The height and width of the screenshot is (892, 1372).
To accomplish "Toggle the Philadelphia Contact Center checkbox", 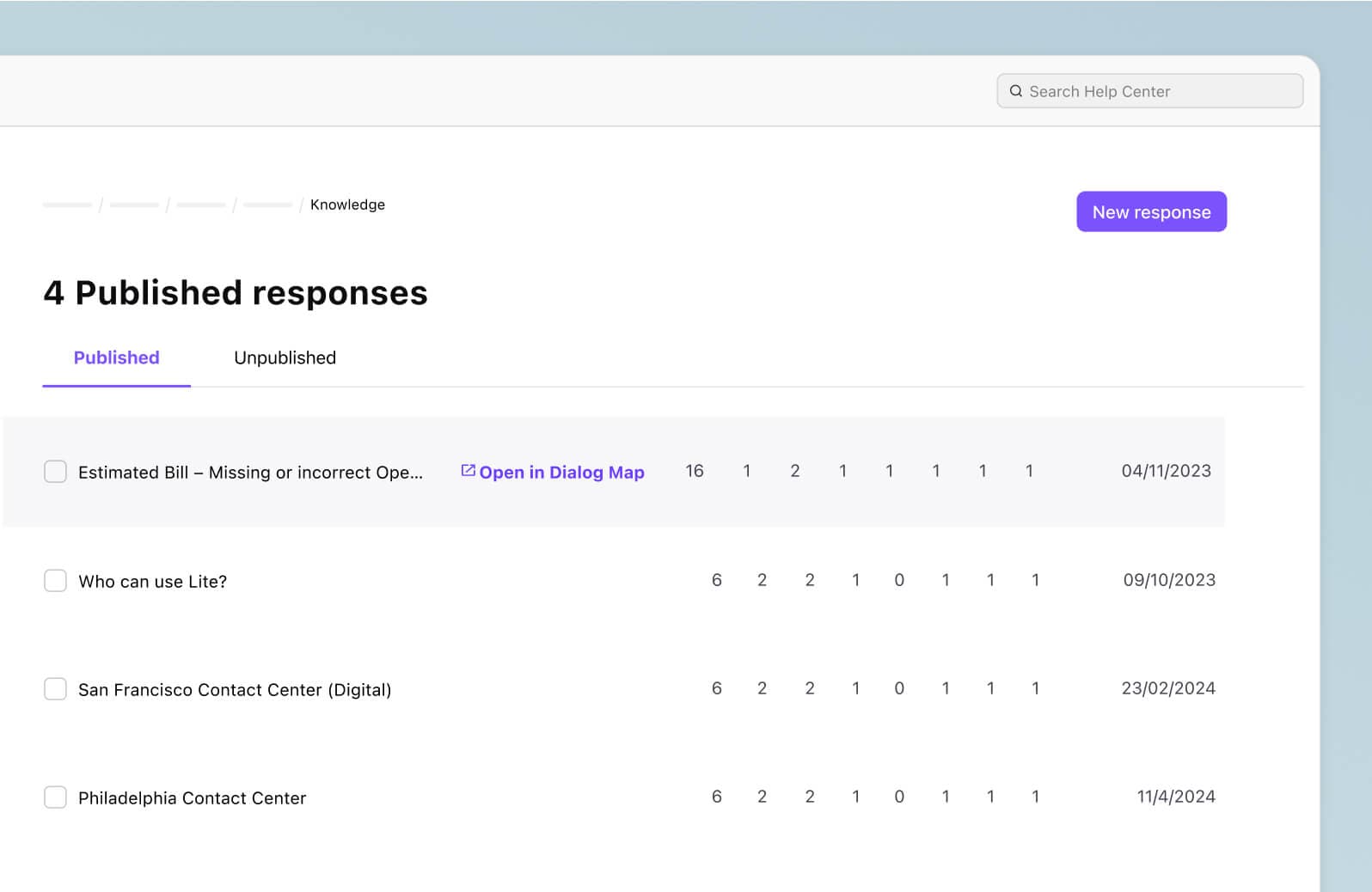I will coord(55,797).
